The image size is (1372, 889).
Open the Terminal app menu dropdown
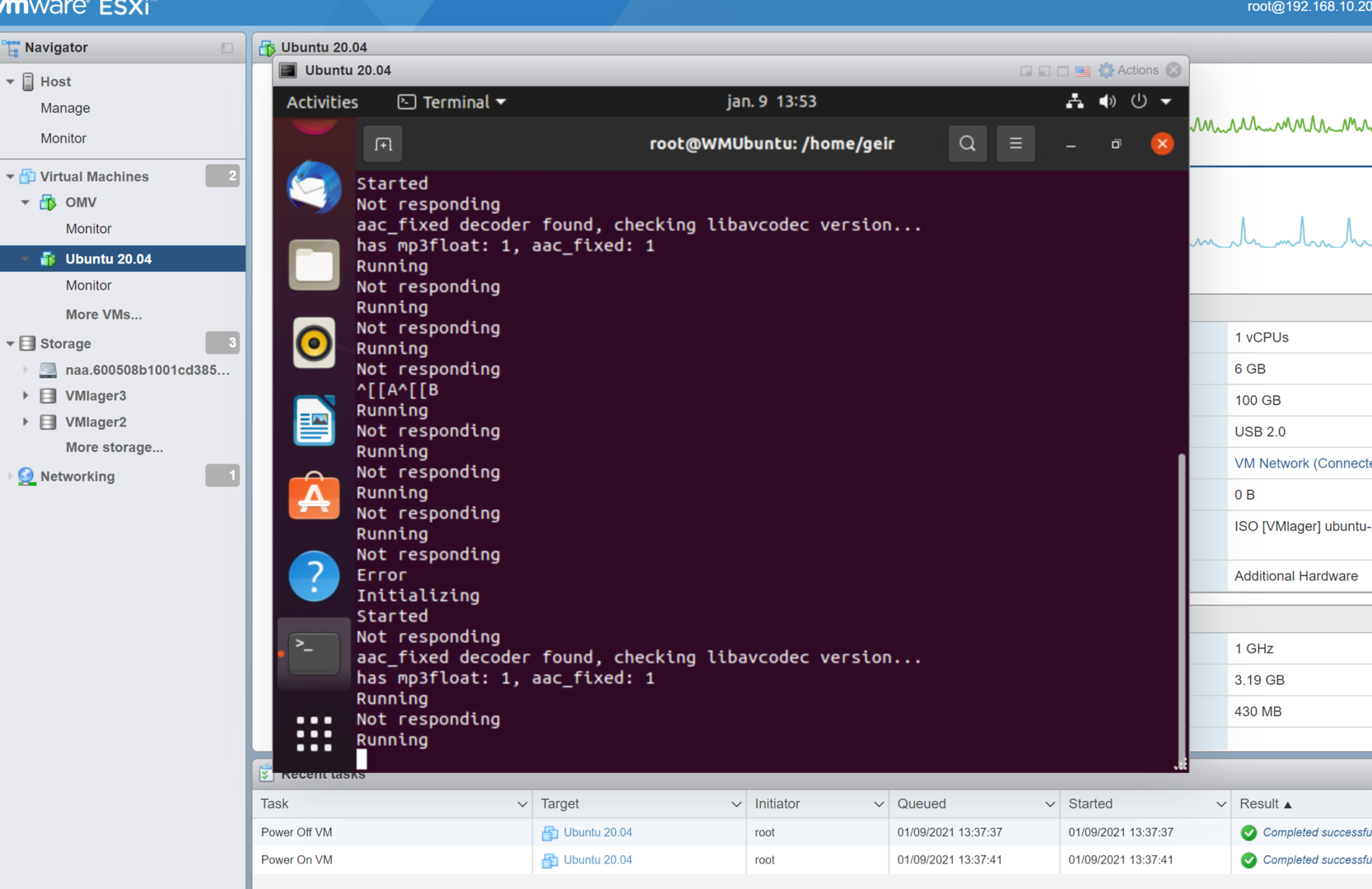tap(452, 101)
